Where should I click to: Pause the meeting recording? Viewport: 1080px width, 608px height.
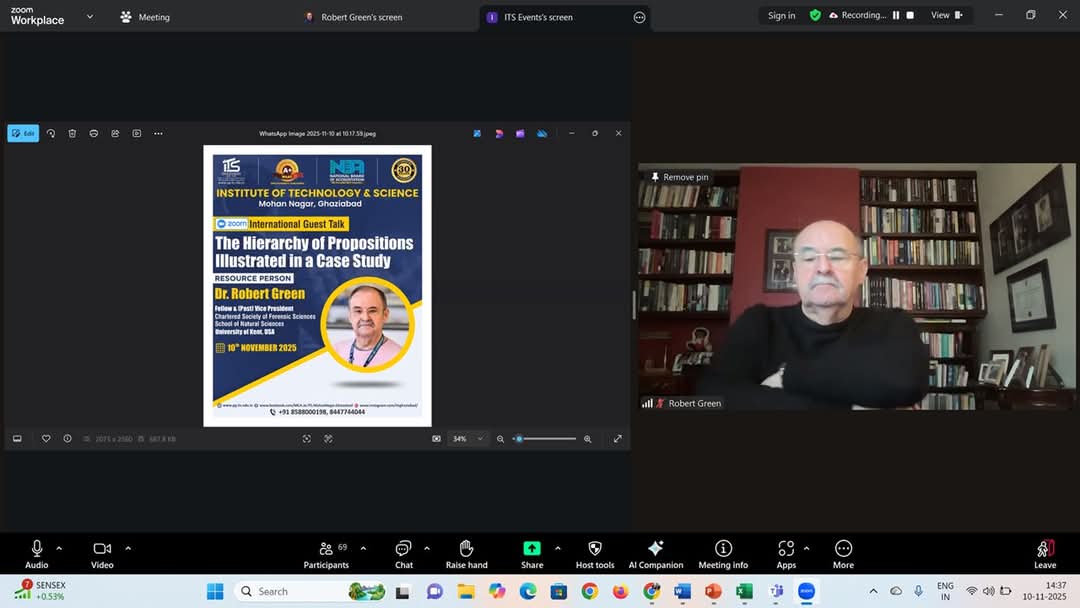coord(896,16)
